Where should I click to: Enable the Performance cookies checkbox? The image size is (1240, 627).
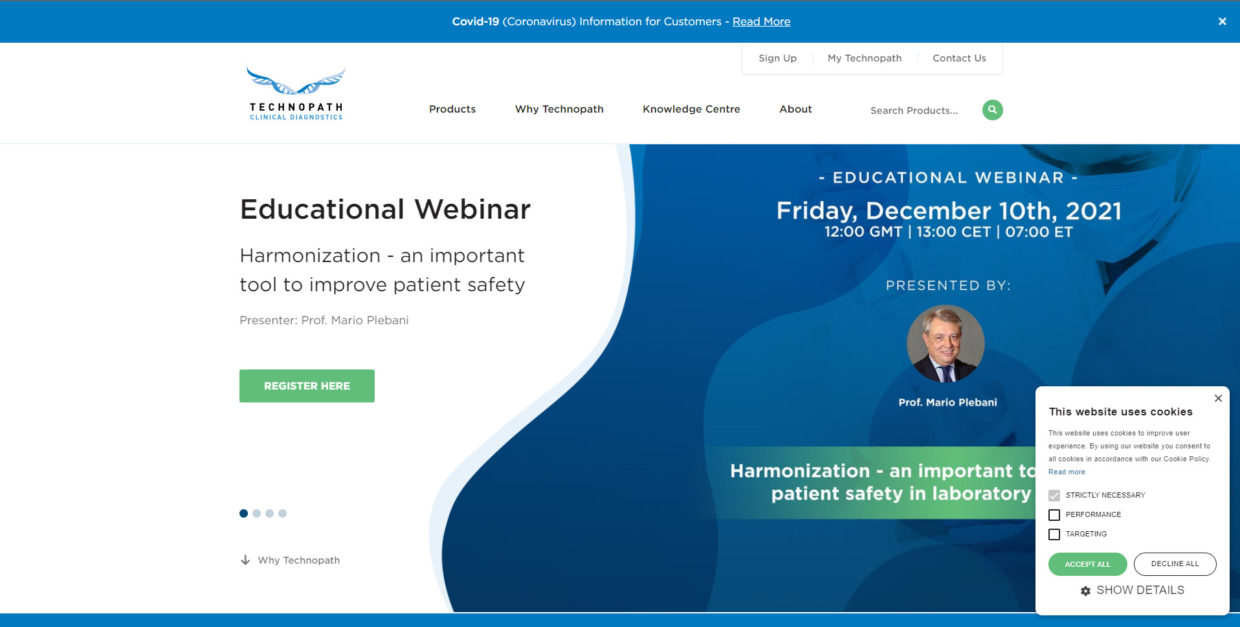(x=1054, y=515)
